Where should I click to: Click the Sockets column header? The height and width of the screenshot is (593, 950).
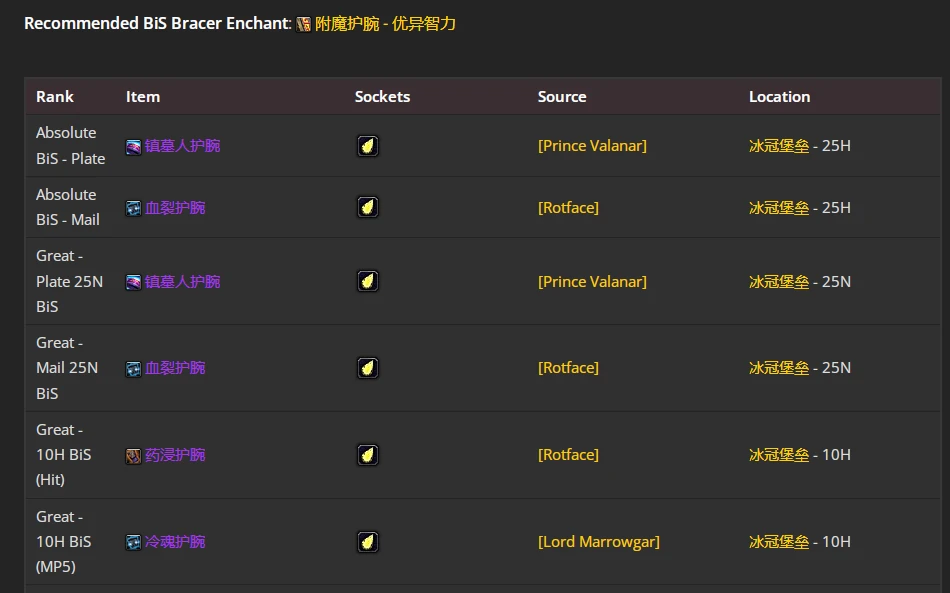[382, 97]
